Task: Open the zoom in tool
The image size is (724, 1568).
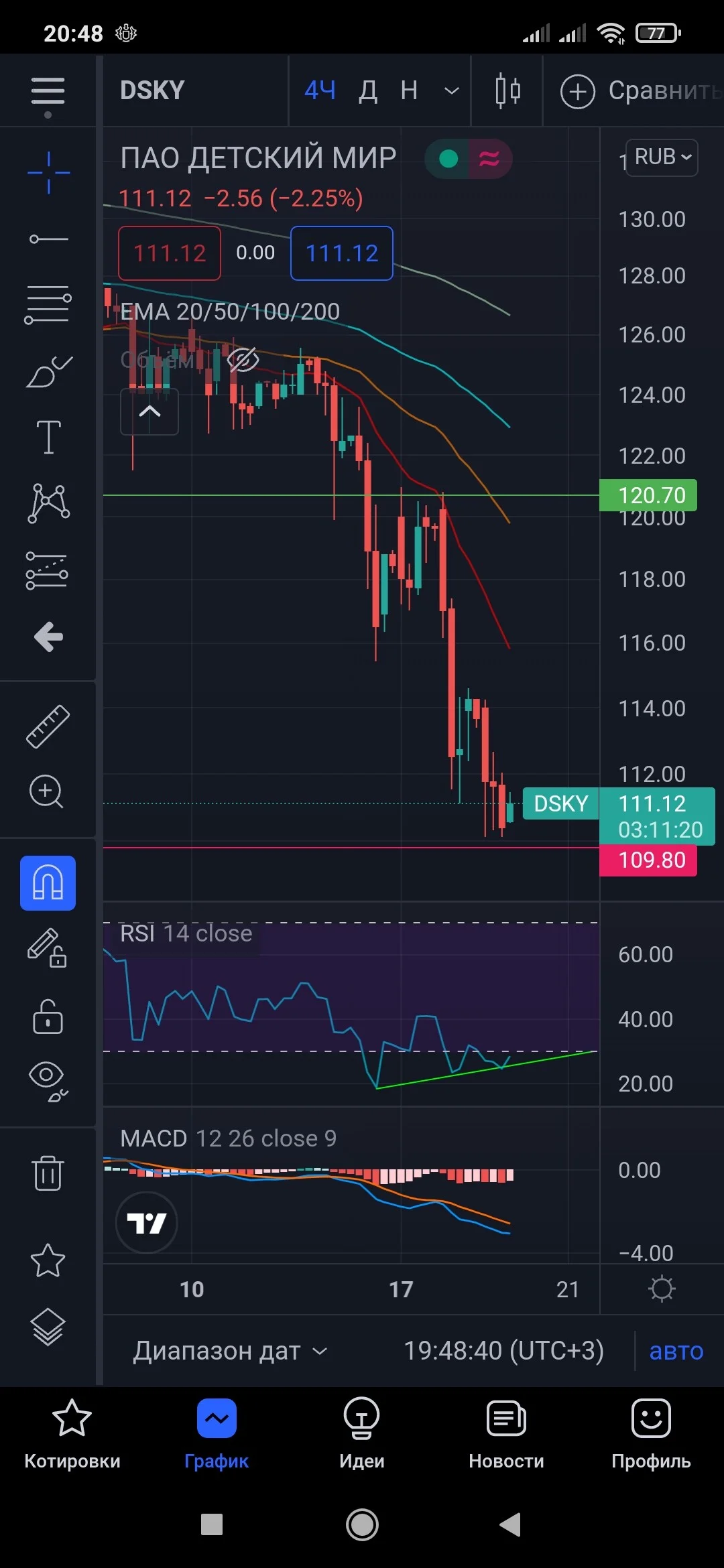Action: point(47,792)
